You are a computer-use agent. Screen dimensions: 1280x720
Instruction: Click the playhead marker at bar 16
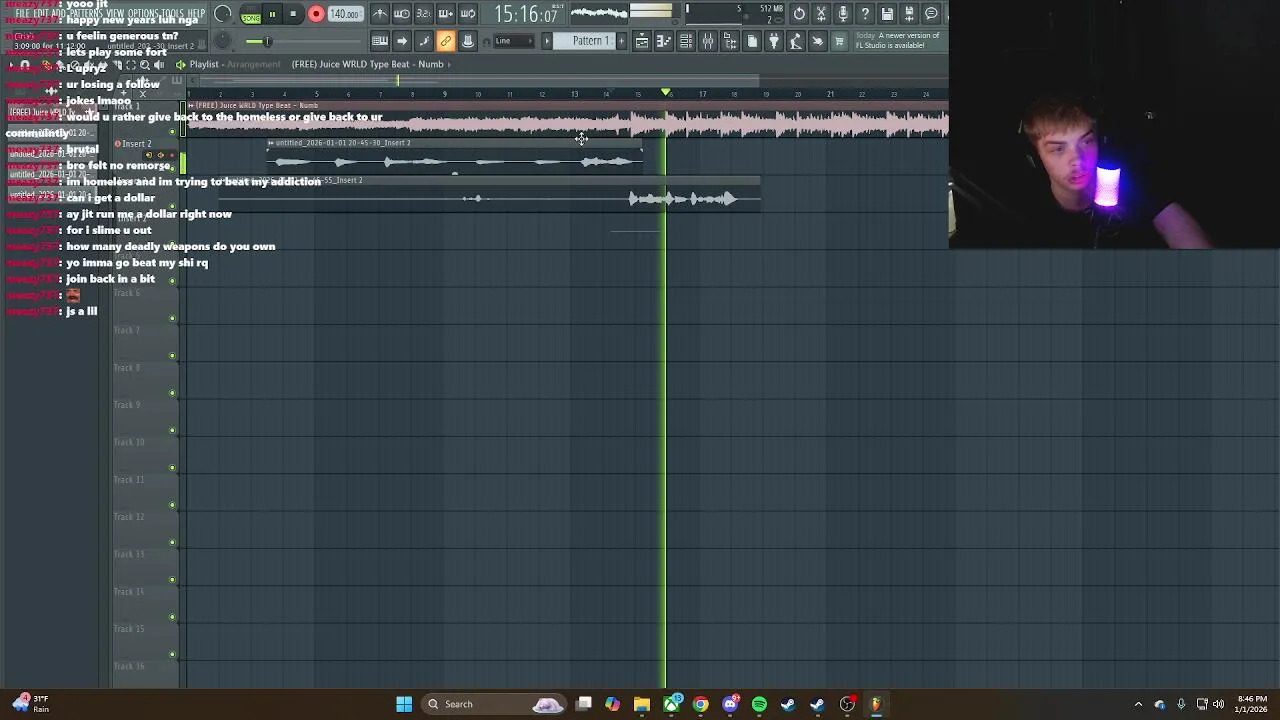coord(666,93)
